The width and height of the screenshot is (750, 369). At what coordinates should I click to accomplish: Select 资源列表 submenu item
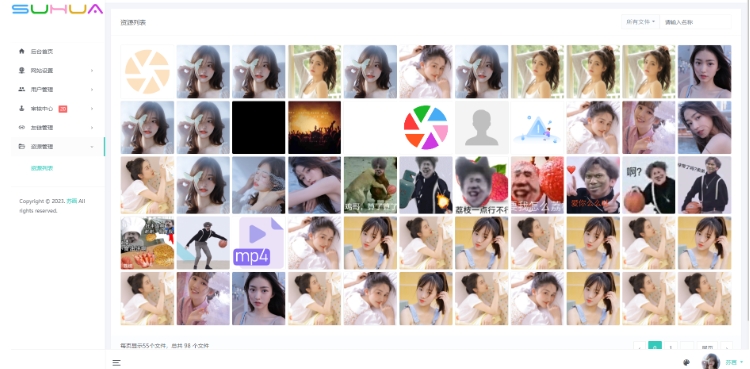[x=42, y=168]
